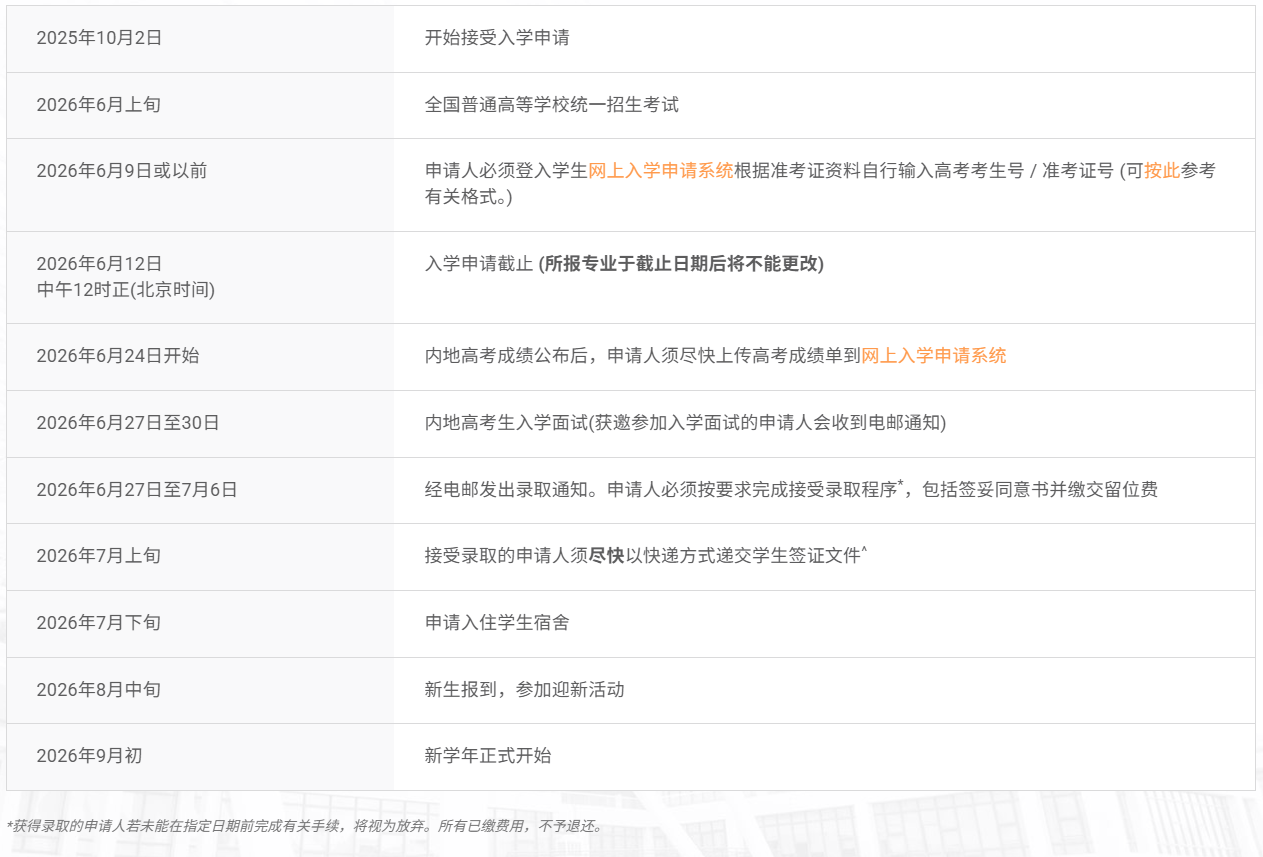Open 网上入学申请系统 link in June 24 row
Viewport: 1263px width, 857px height.
[933, 355]
